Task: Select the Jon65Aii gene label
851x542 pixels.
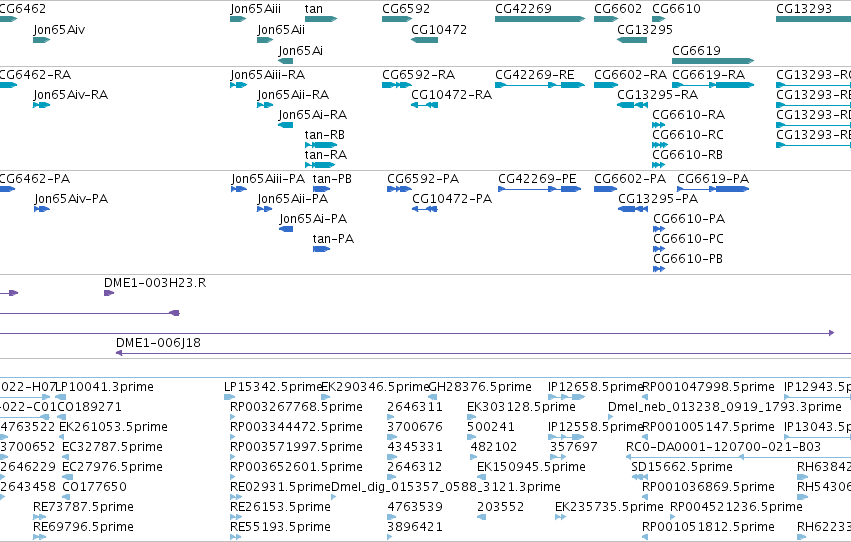Action: (x=281, y=29)
